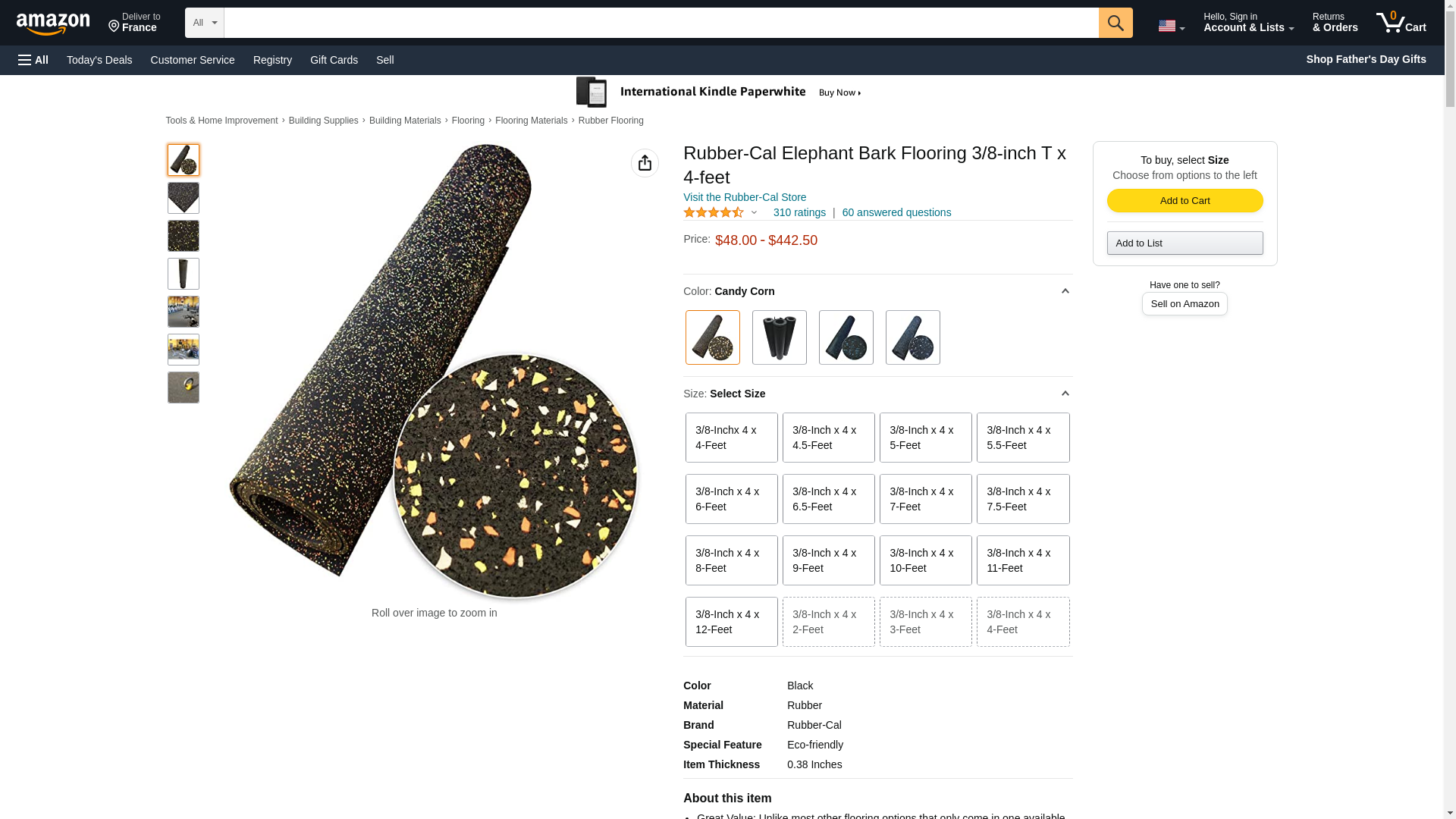The width and height of the screenshot is (1456, 819).
Task: Select size 3/8-Inch x 4 x 12-Feet
Action: click(731, 622)
